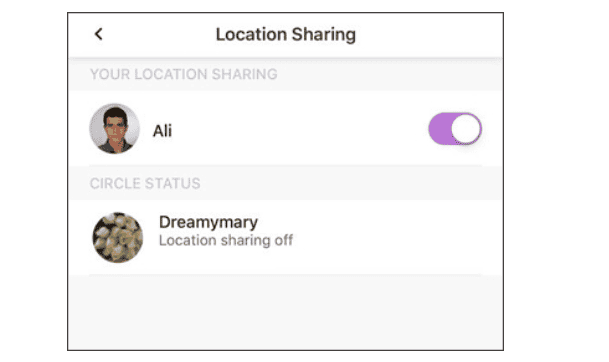Go back using the left arrow
This screenshot has width=609, height=362.
tap(99, 34)
